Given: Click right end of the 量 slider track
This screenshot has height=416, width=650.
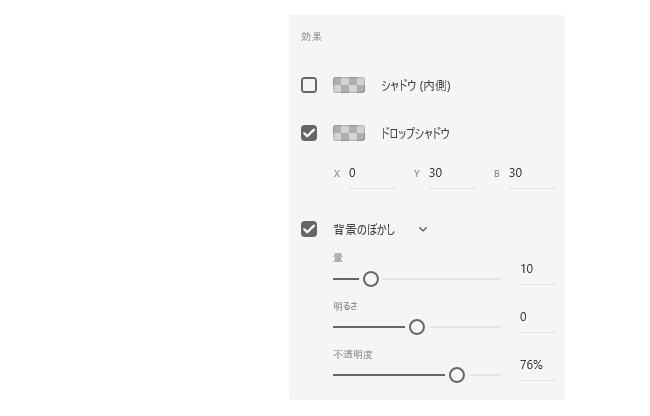Looking at the screenshot, I should pos(499,279).
